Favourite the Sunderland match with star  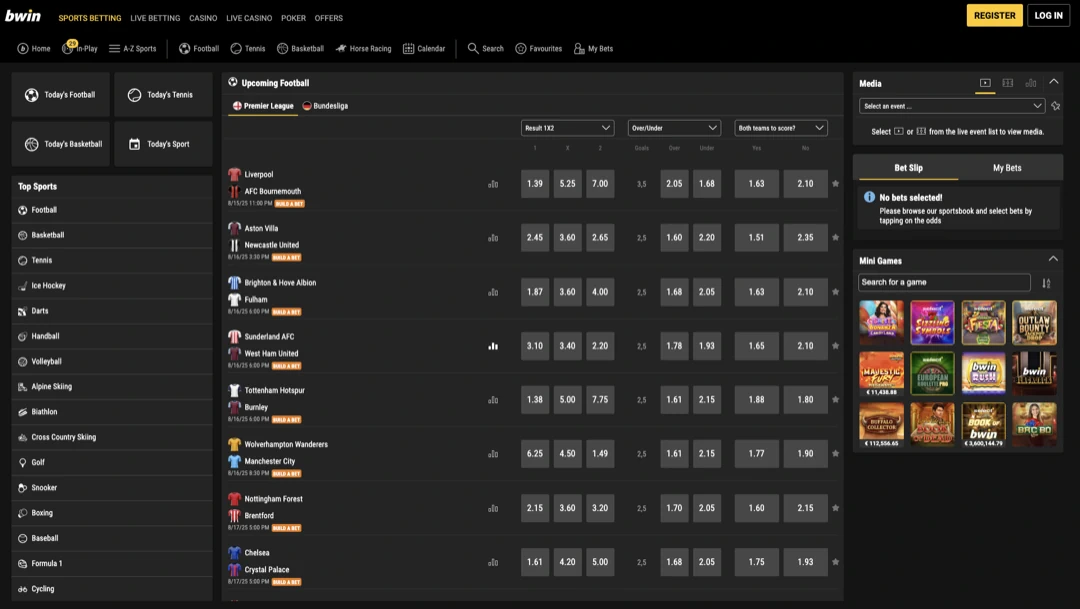835,346
